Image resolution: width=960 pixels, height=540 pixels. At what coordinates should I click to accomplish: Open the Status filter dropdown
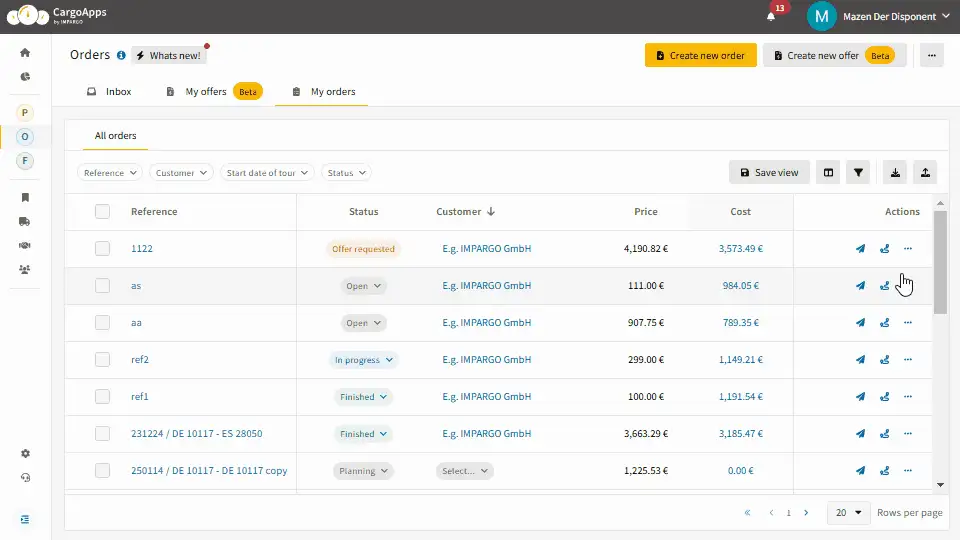click(346, 173)
